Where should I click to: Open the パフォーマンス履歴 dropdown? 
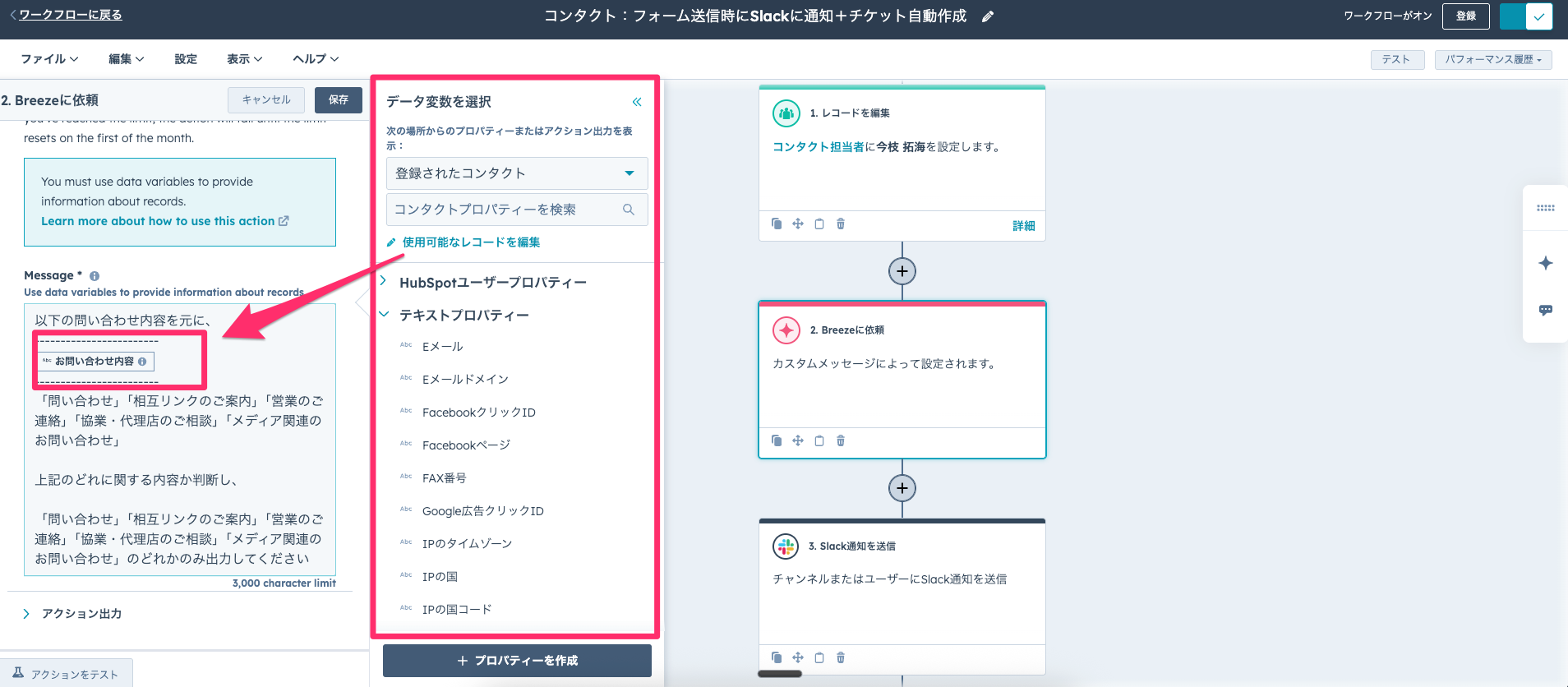pos(1492,59)
